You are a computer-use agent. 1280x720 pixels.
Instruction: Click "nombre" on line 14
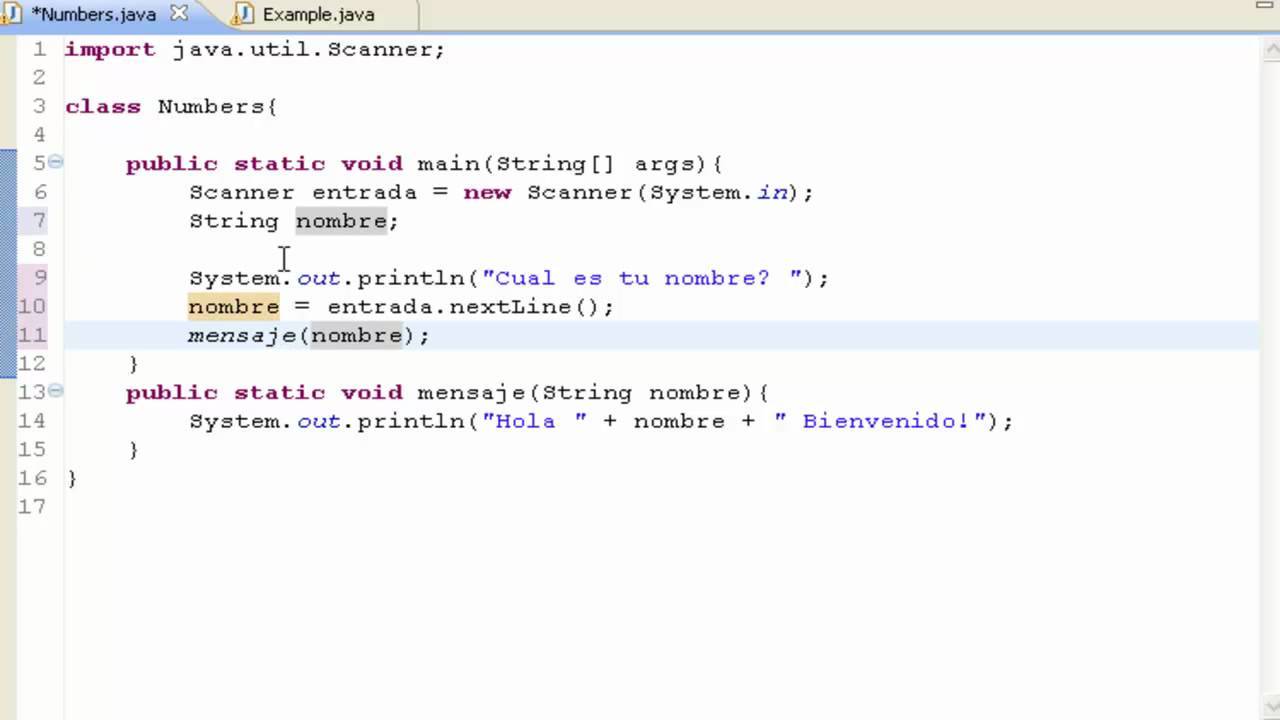pyautogui.click(x=679, y=422)
